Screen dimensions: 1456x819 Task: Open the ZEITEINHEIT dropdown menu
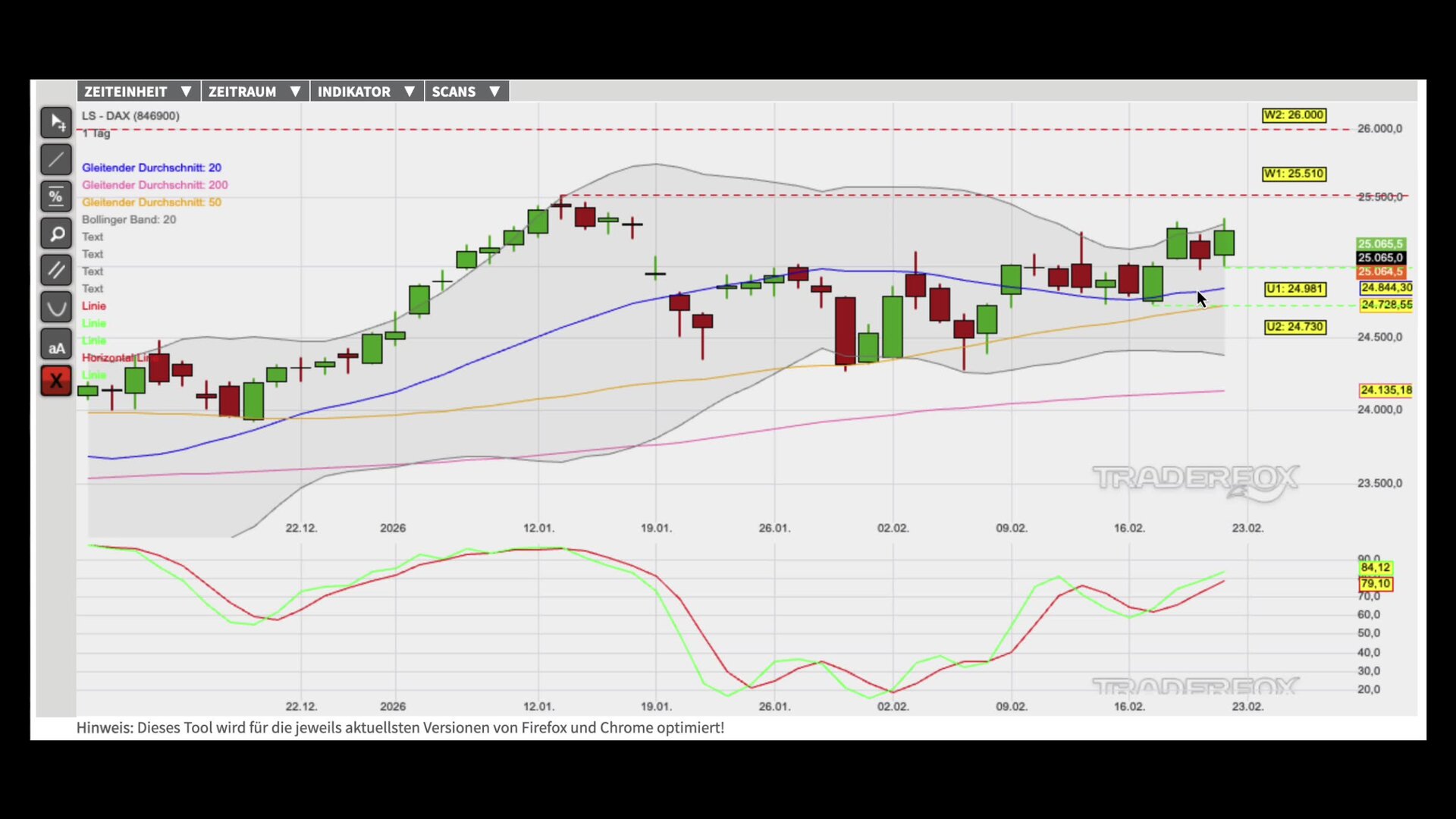(138, 92)
